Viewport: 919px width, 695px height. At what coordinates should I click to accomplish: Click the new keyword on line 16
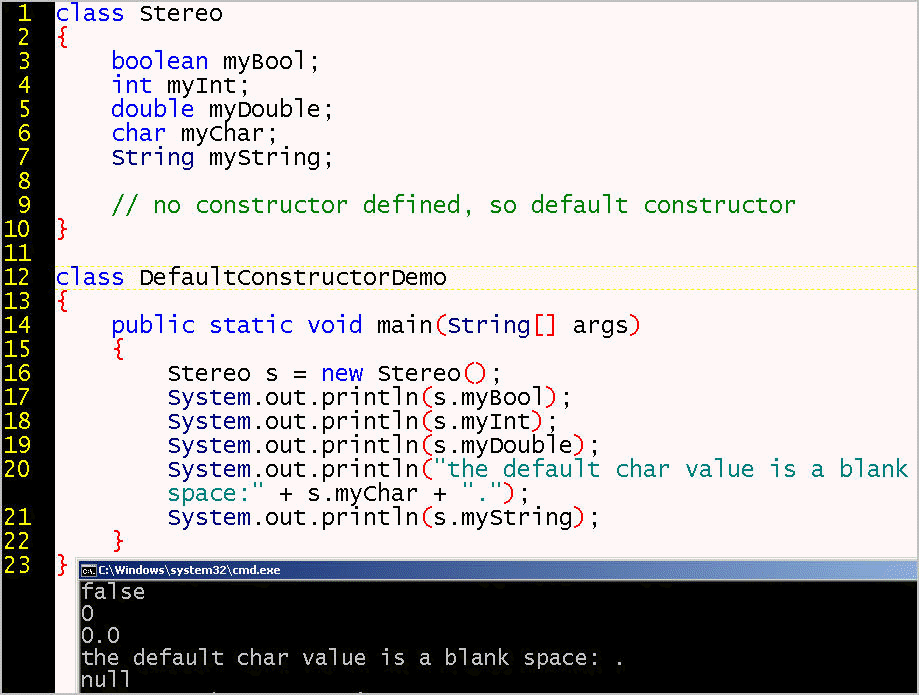click(342, 372)
